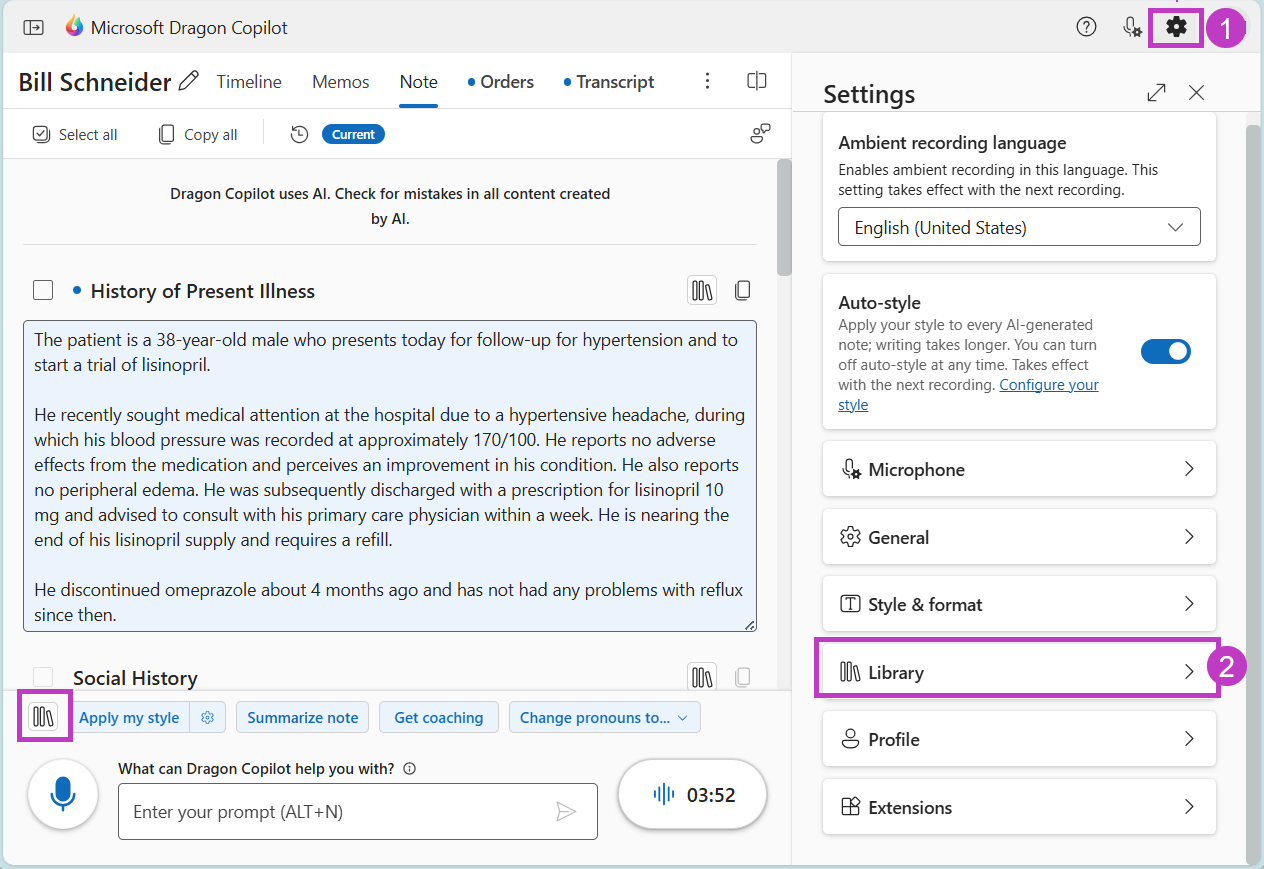Click the History of Present Illness heading
This screenshot has height=869, width=1264.
click(203, 291)
